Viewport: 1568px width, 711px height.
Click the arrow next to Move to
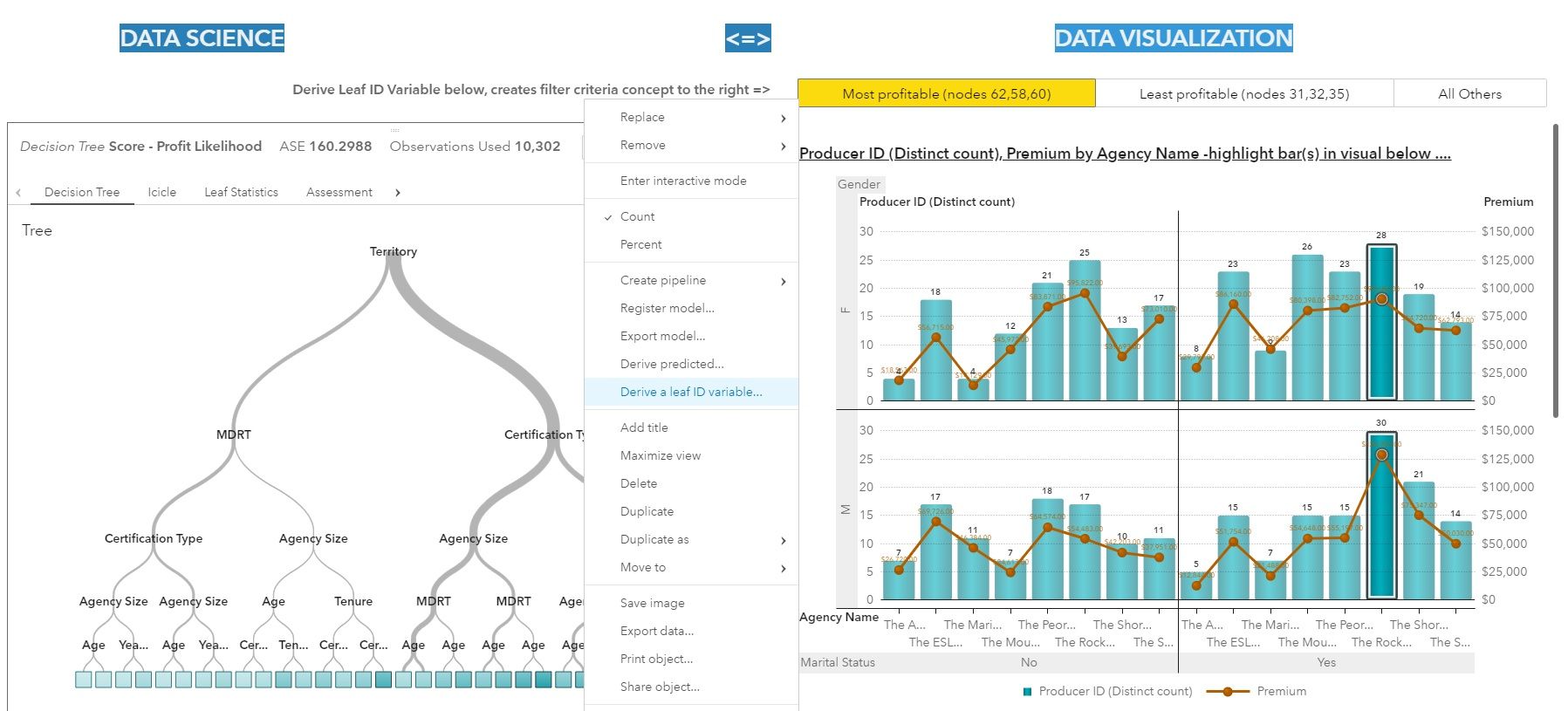pyautogui.click(x=783, y=568)
